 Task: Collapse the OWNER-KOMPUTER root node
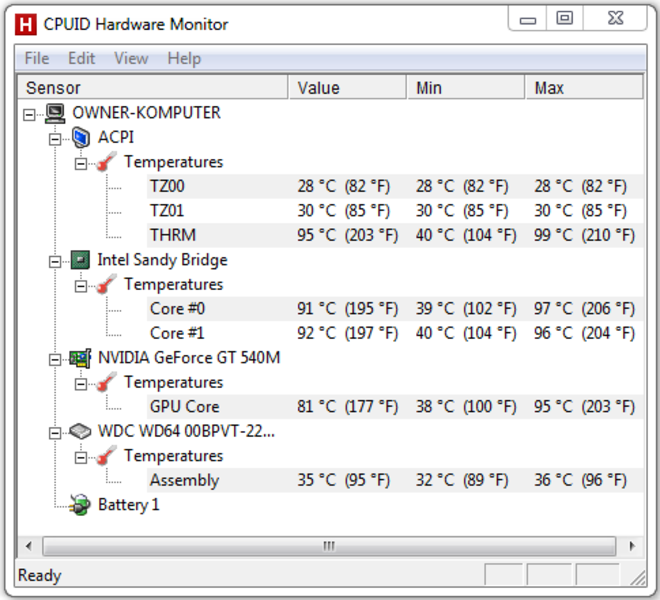click(29, 114)
